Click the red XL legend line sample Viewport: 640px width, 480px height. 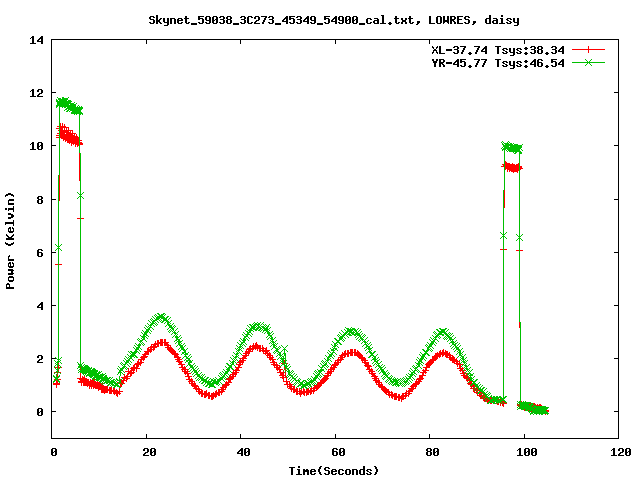(588, 50)
